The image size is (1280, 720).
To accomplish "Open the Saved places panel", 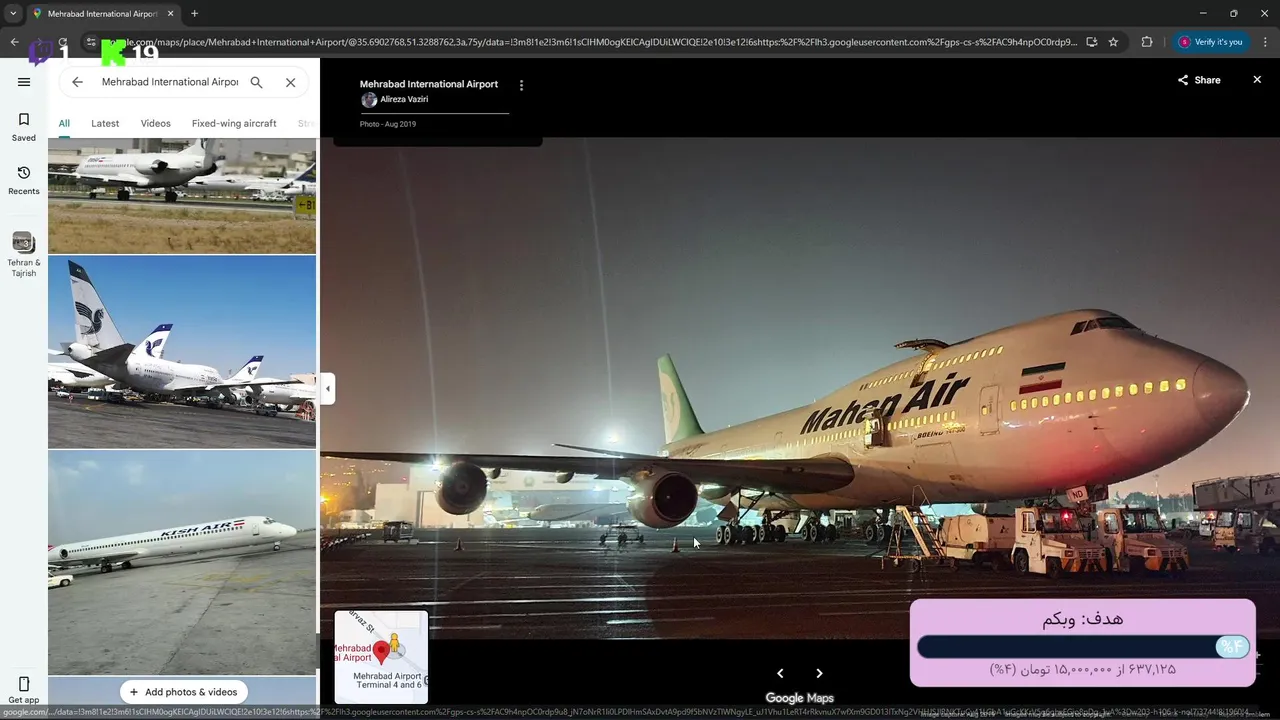I will coord(24,127).
